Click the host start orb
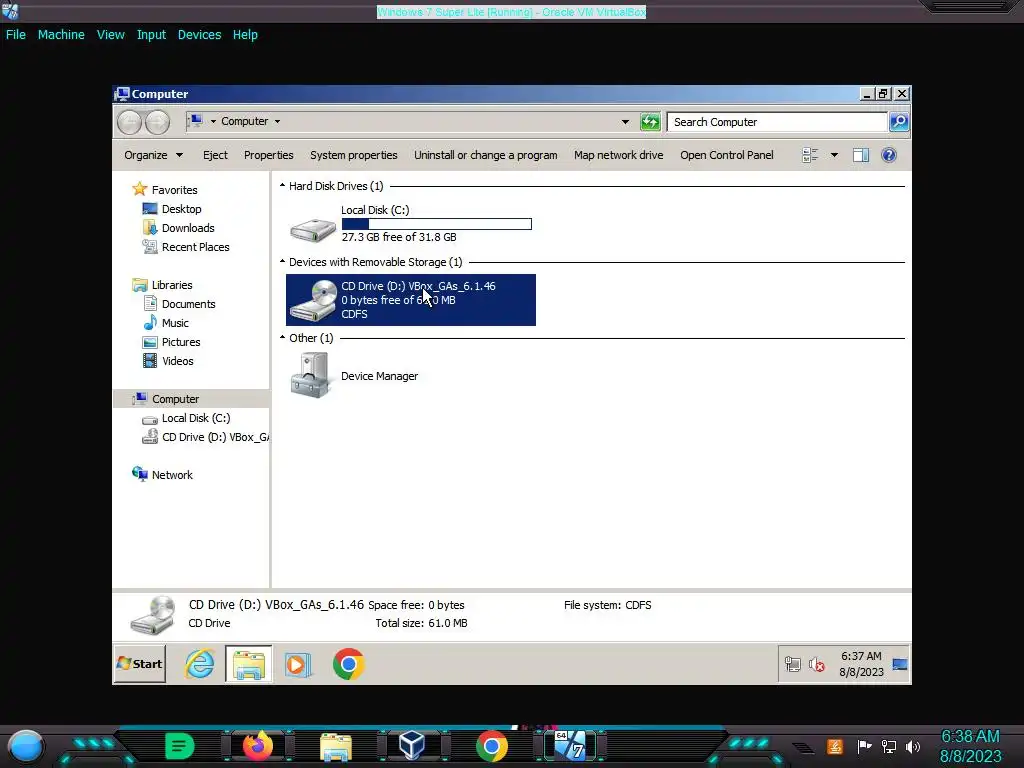This screenshot has width=1024, height=768. click(25, 746)
